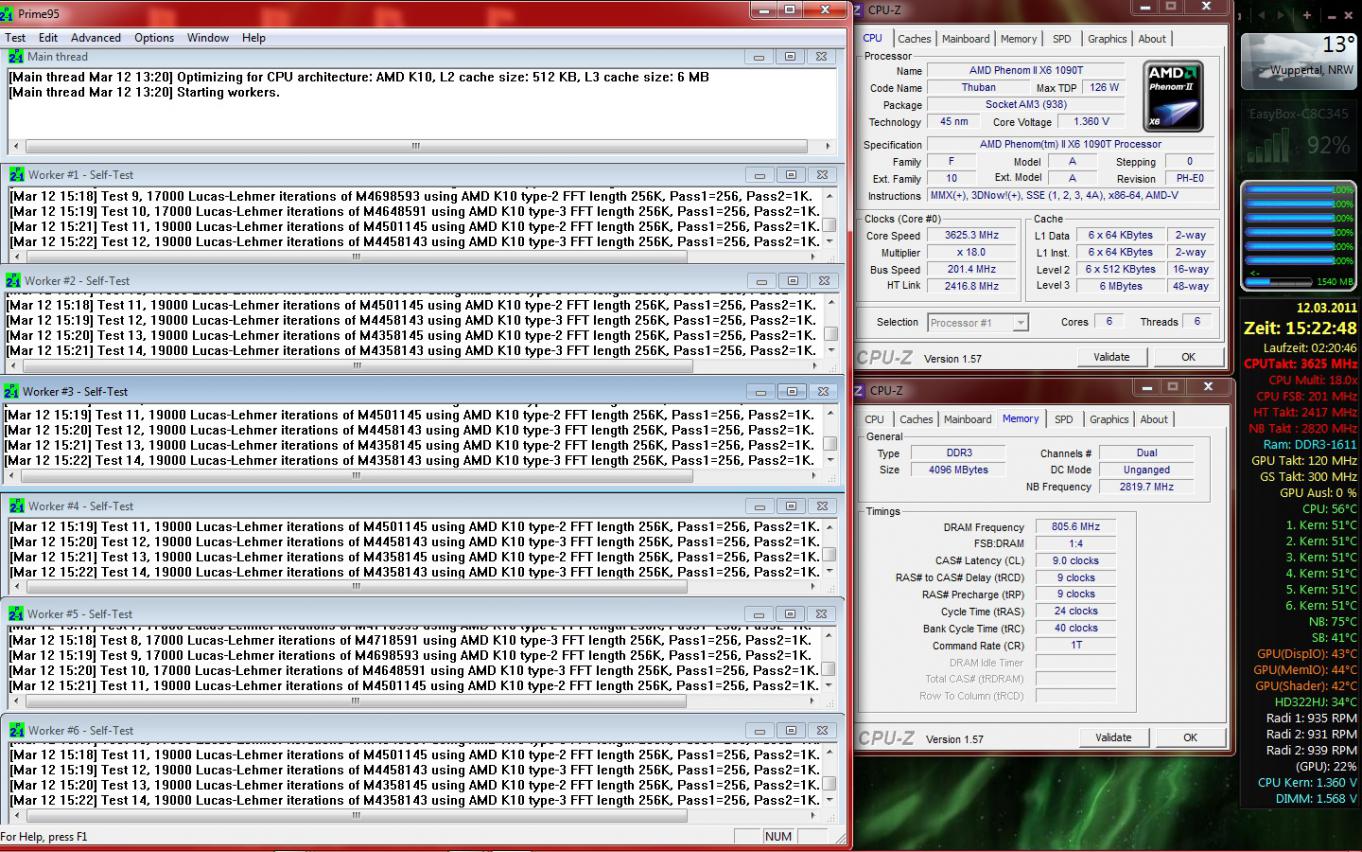Screen dimensions: 1362x852
Task: Click the AMD Phenom II processor logo
Action: coord(1172,94)
